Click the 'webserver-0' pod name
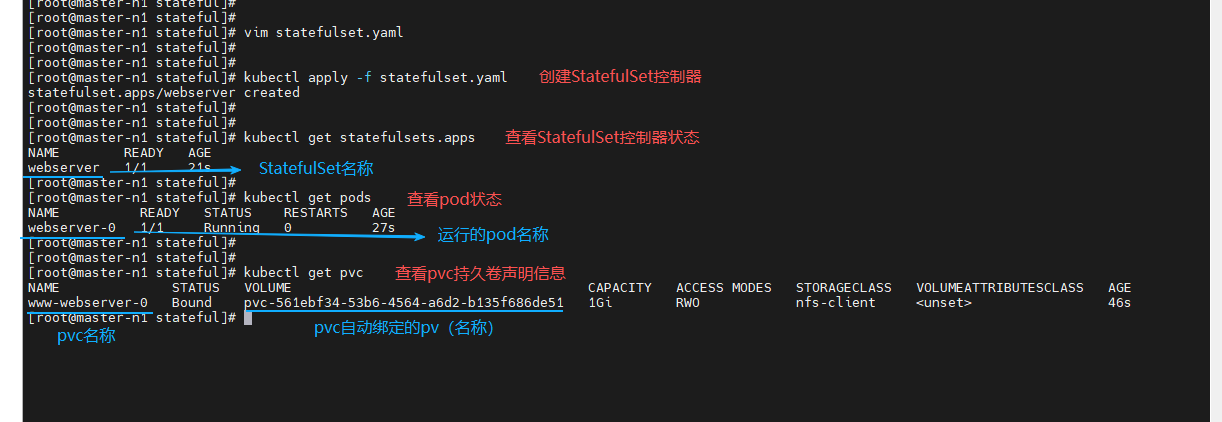Image resolution: width=1222 pixels, height=422 pixels. click(x=72, y=227)
